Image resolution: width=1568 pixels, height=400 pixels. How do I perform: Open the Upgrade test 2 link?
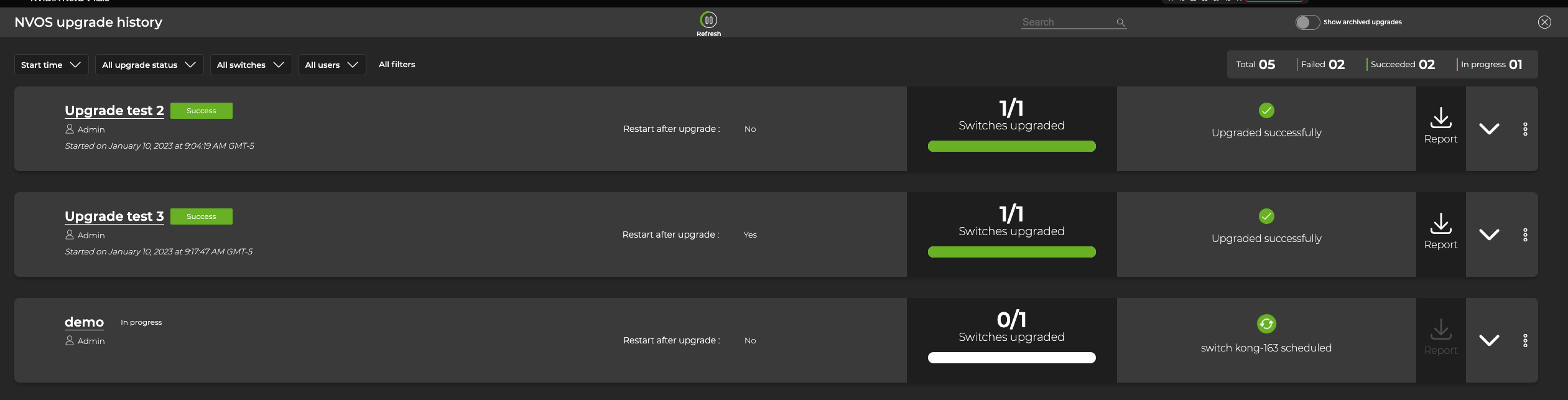(114, 111)
